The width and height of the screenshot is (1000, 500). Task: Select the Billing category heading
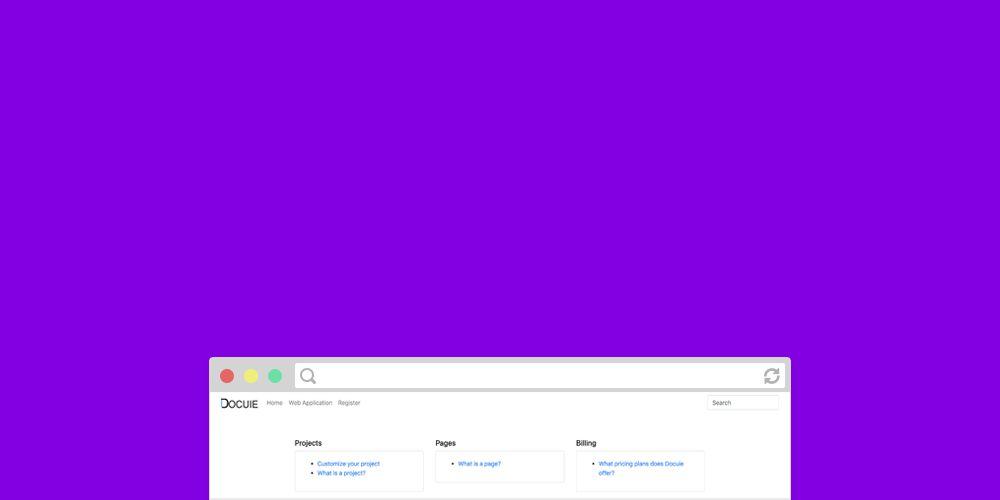(x=586, y=443)
